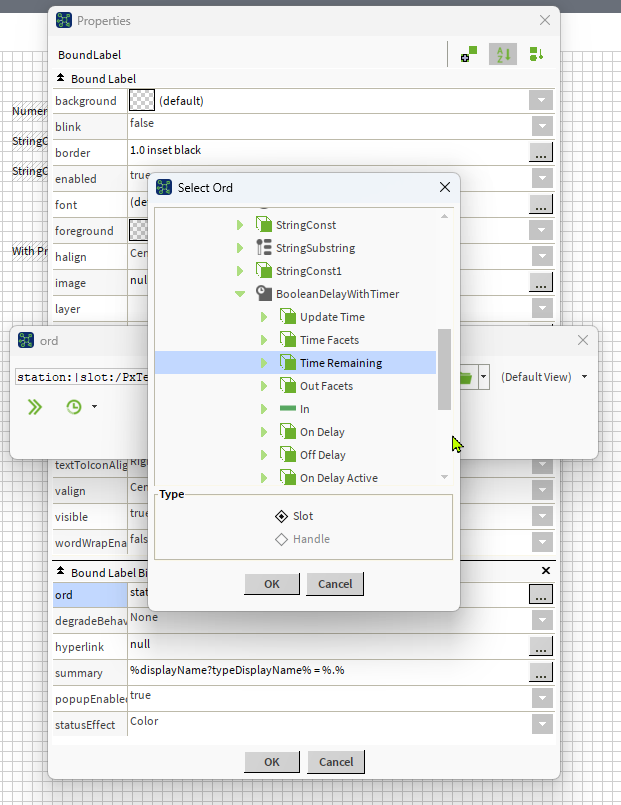Click the green folder icon in ord dialog
The width and height of the screenshot is (621, 805).
[465, 377]
